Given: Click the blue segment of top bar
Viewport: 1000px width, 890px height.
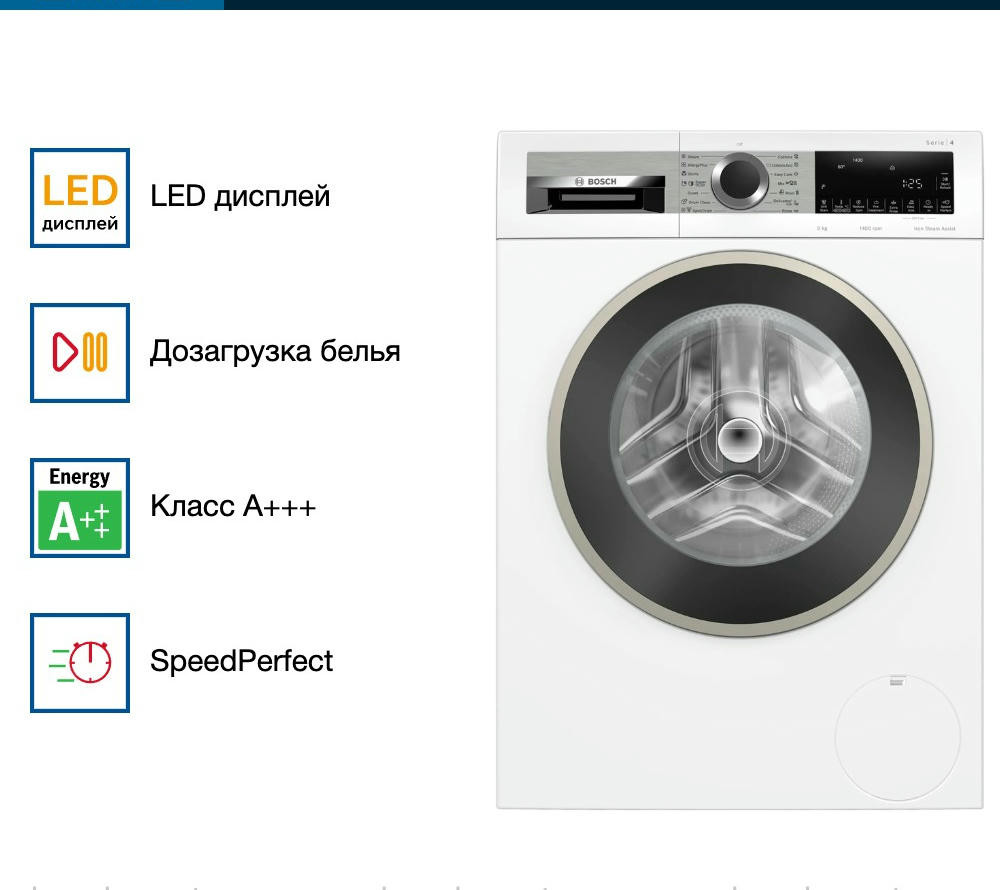Looking at the screenshot, I should click(112, 4).
